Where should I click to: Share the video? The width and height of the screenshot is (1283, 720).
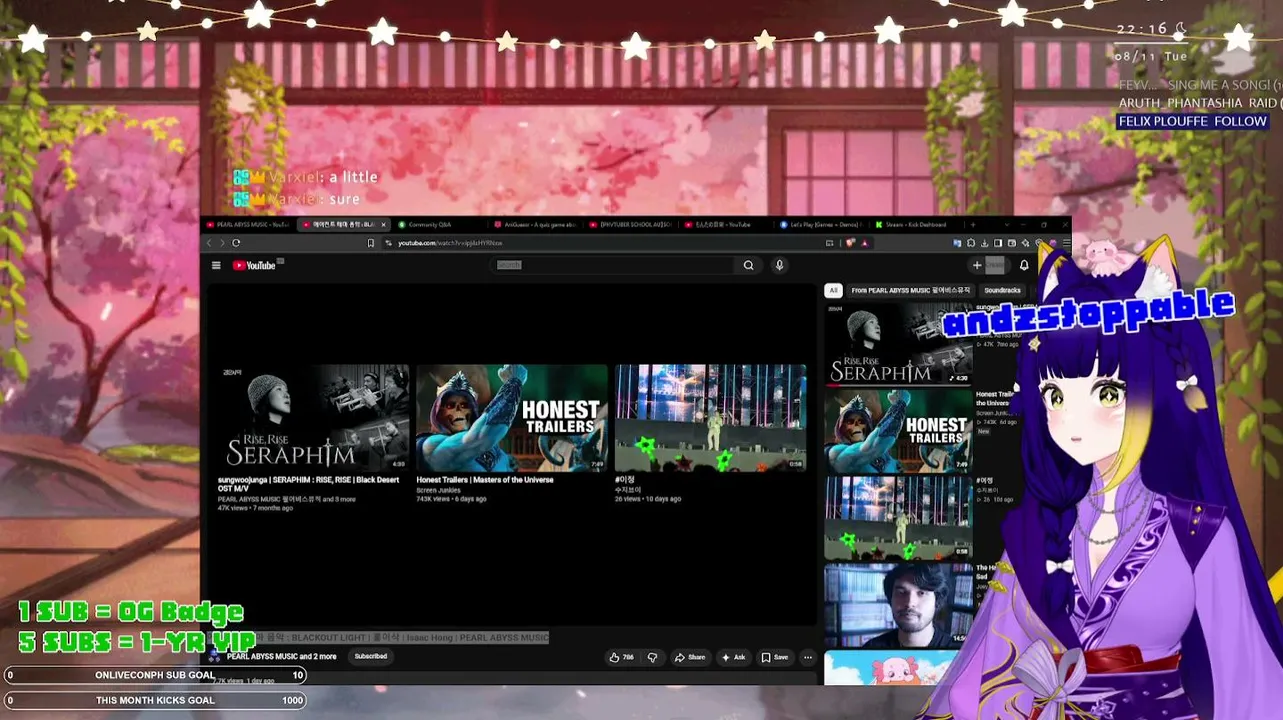pos(690,657)
